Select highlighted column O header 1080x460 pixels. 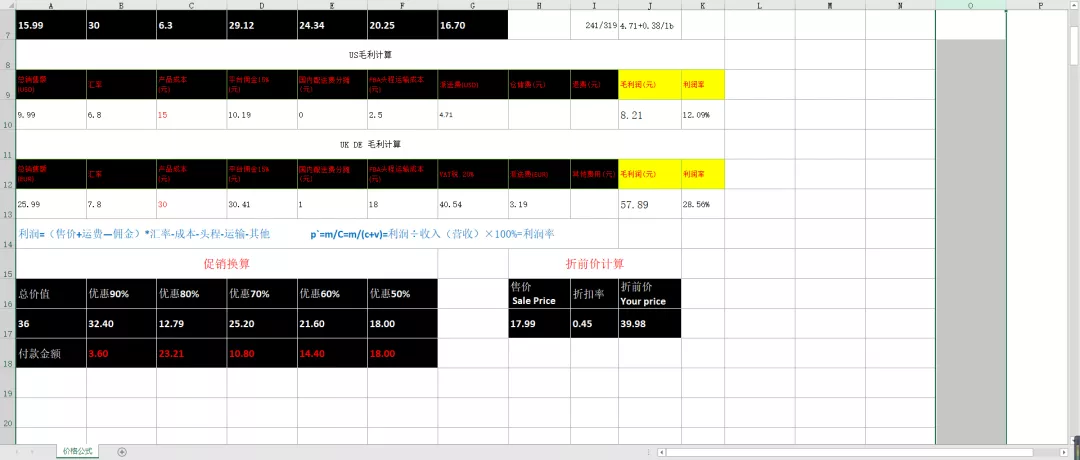(x=970, y=5)
